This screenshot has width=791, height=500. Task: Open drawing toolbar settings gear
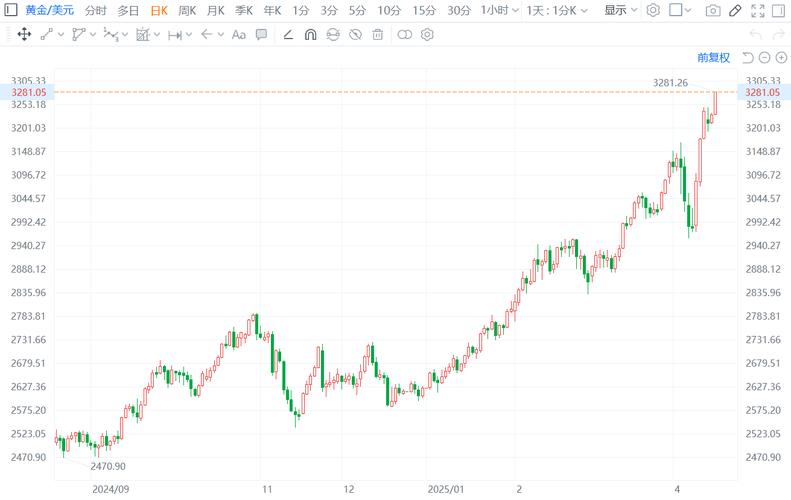(427, 34)
